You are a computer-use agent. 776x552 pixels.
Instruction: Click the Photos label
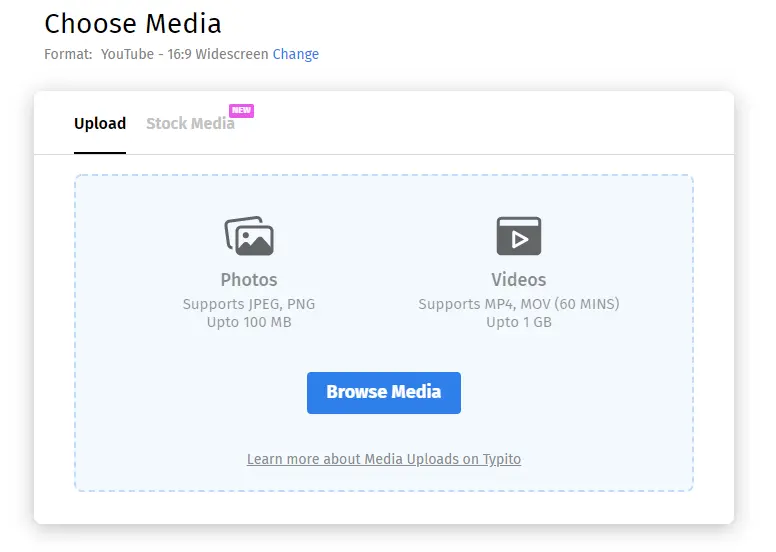coord(249,280)
